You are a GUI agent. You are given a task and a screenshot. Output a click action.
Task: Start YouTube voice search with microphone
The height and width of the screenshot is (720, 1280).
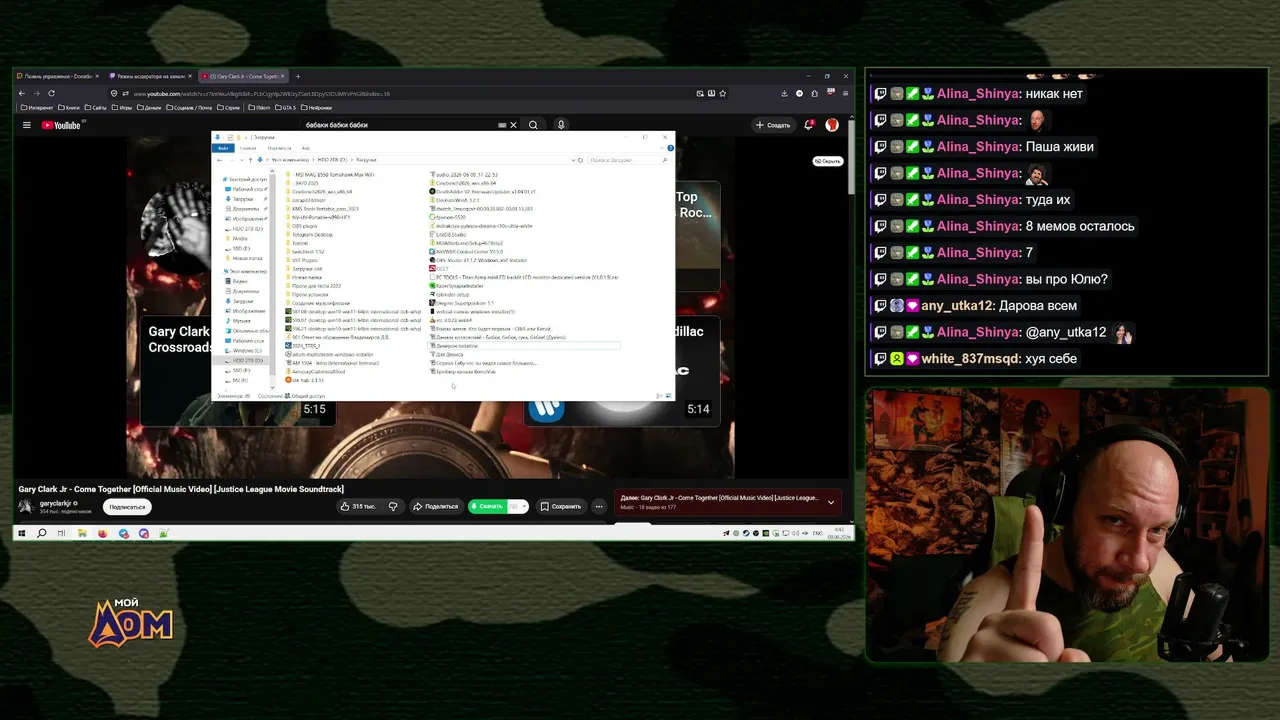pyautogui.click(x=561, y=125)
